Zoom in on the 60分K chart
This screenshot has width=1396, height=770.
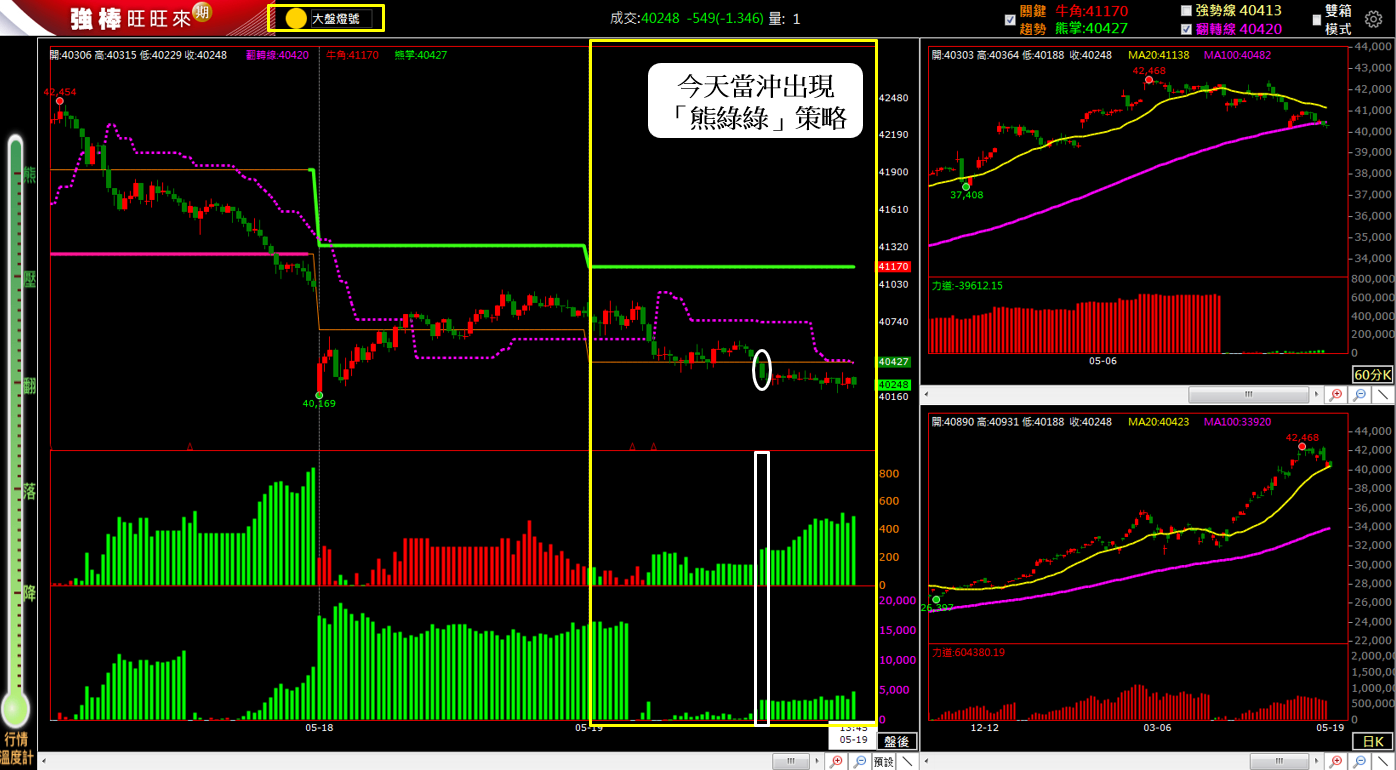(x=1336, y=395)
